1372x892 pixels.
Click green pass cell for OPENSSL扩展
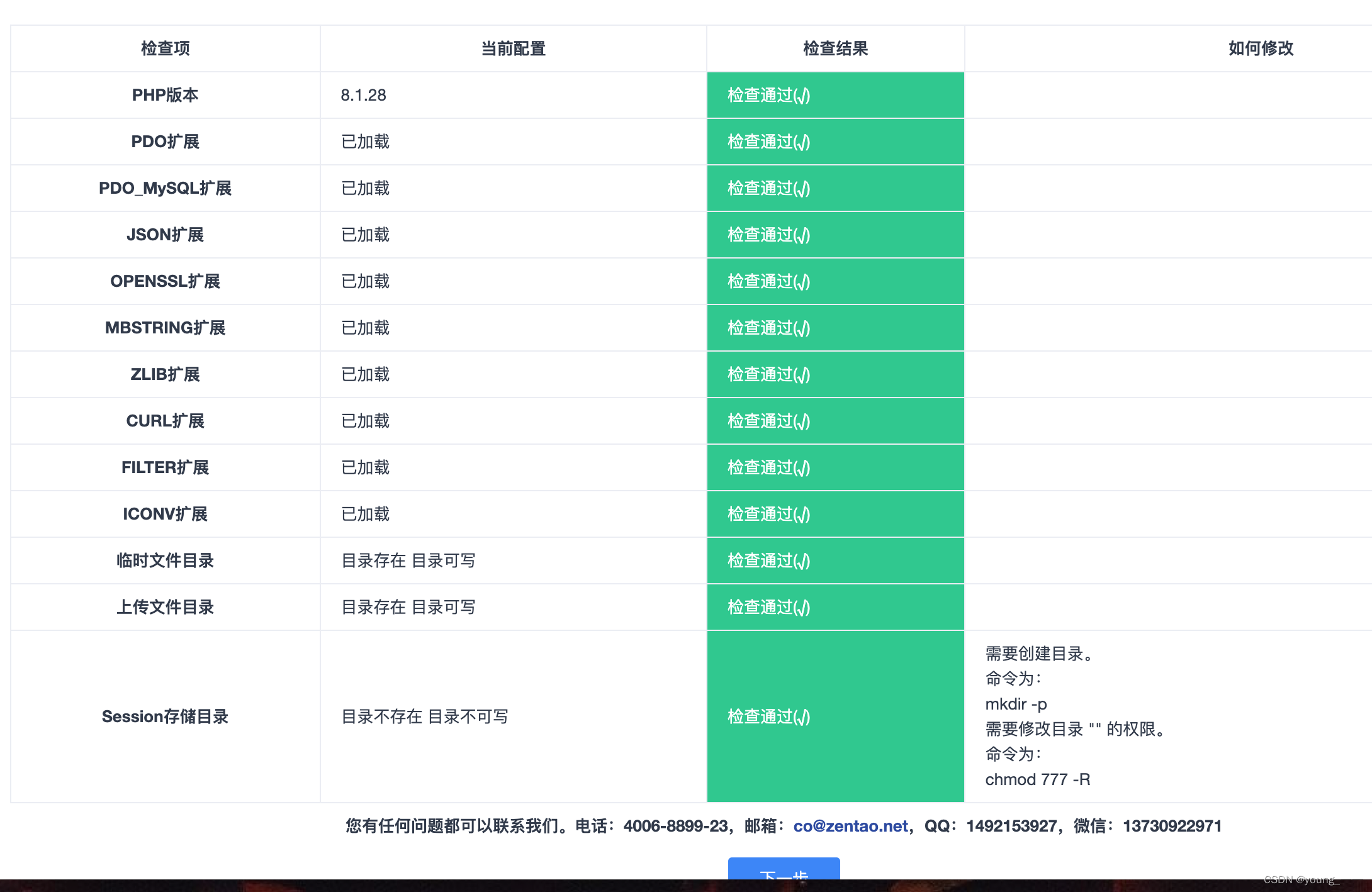pos(835,281)
